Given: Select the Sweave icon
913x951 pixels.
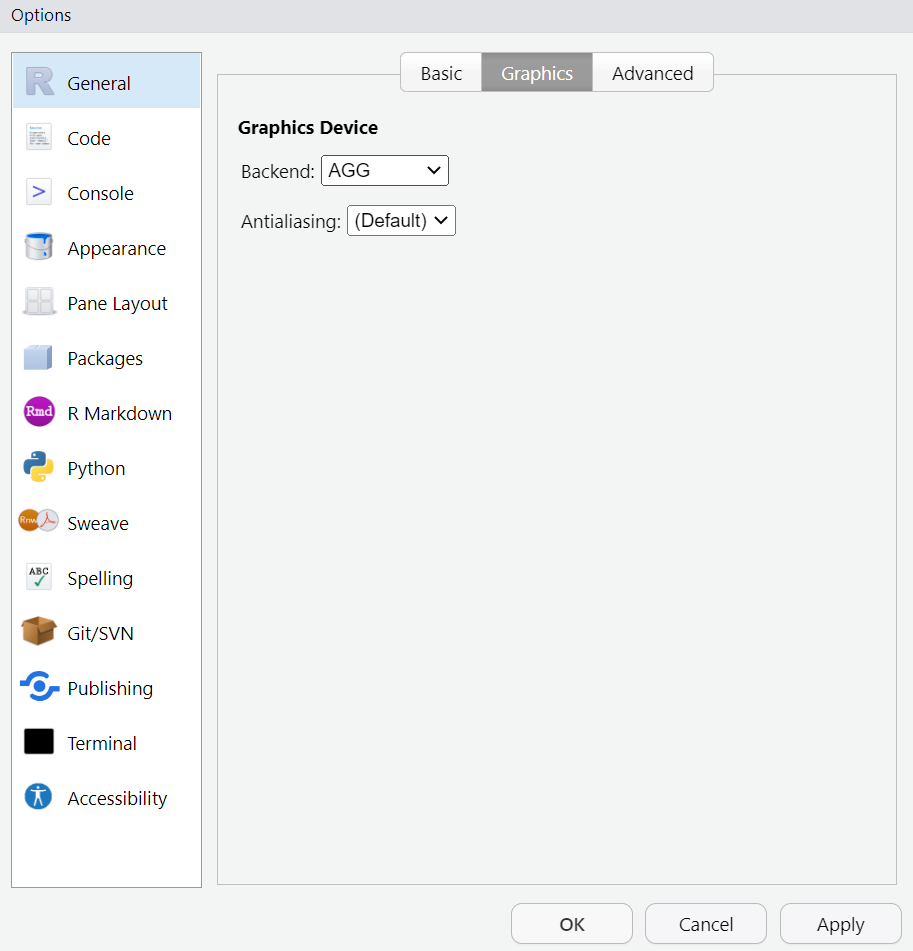Looking at the screenshot, I should pyautogui.click(x=39, y=522).
